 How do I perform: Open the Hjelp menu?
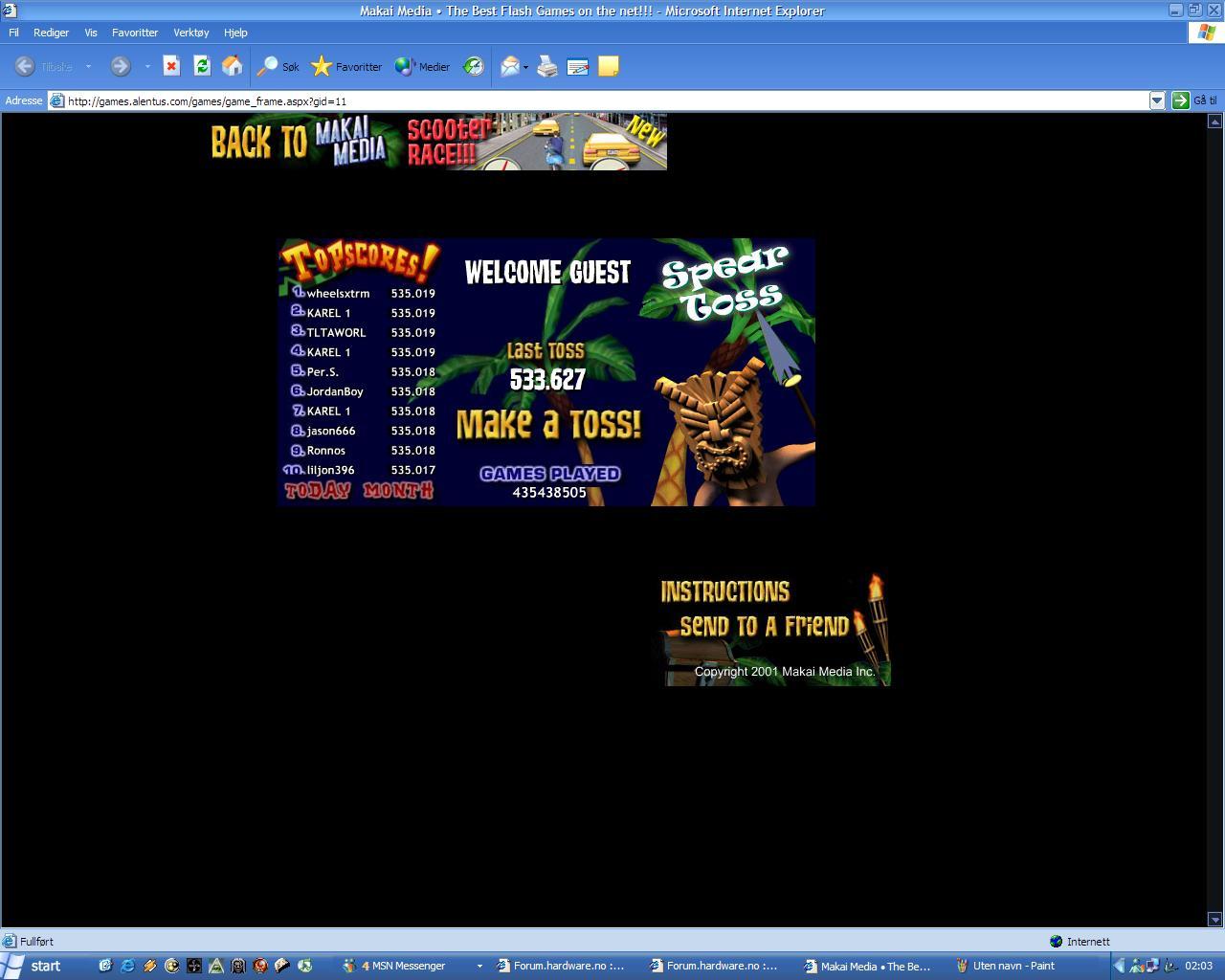click(235, 33)
